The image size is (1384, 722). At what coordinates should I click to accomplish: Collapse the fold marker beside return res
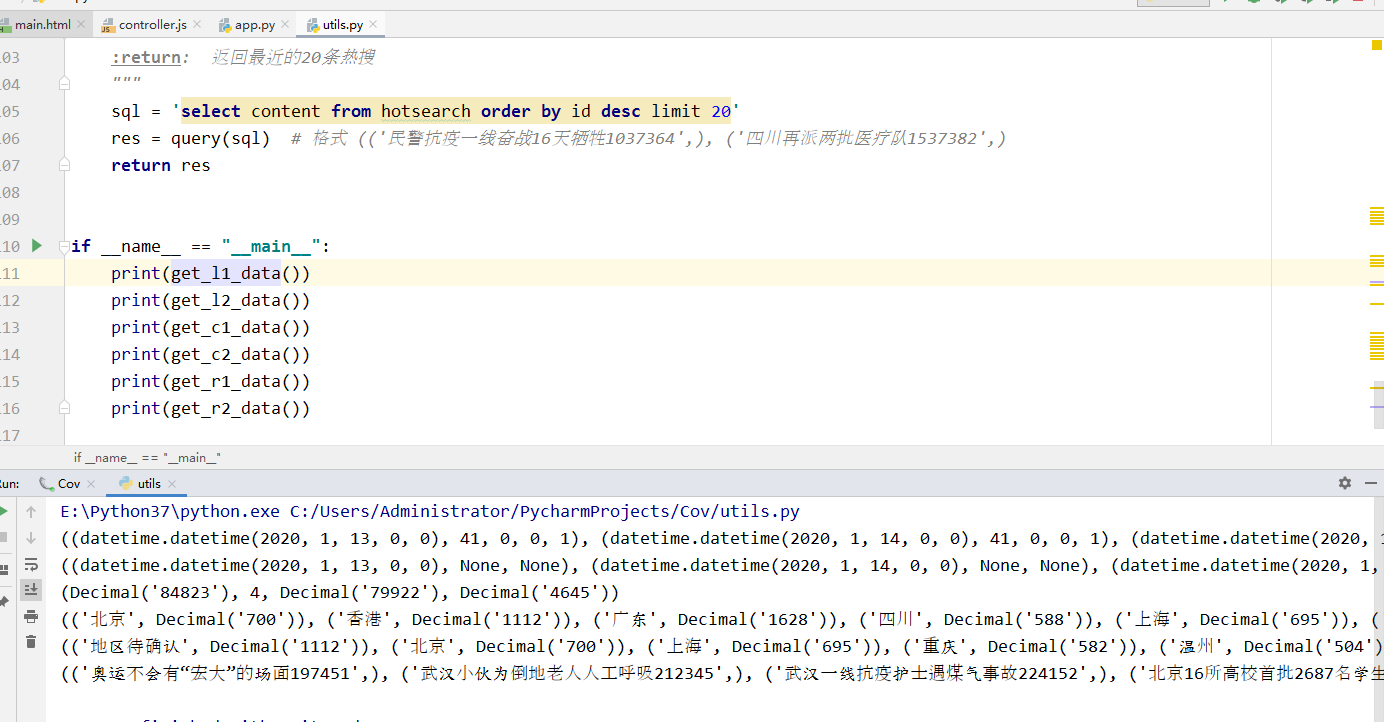(65, 166)
